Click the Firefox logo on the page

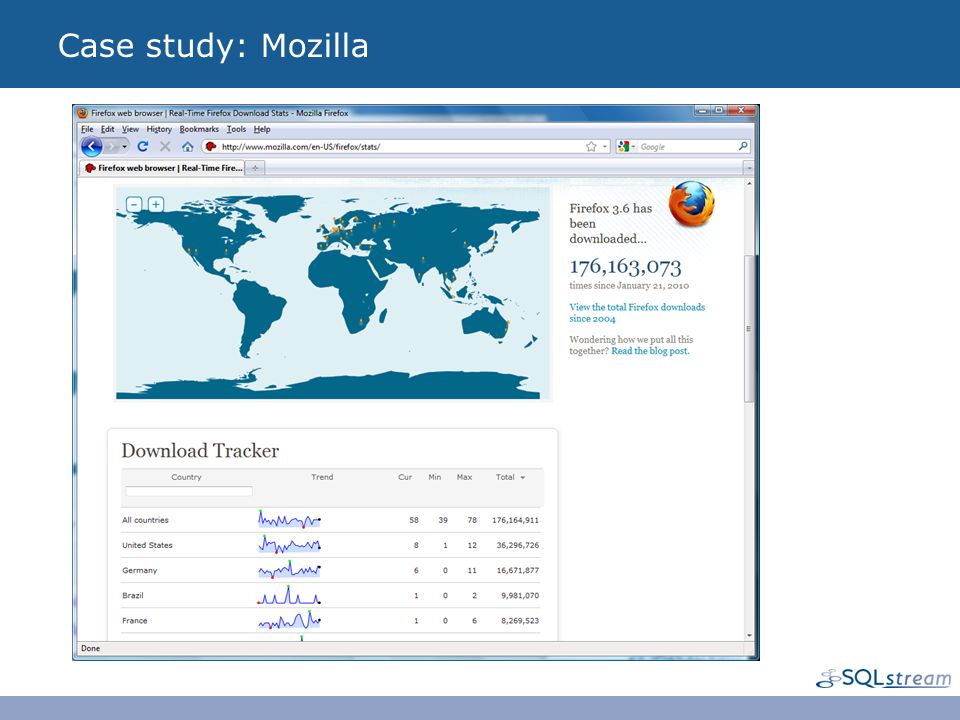pos(691,203)
